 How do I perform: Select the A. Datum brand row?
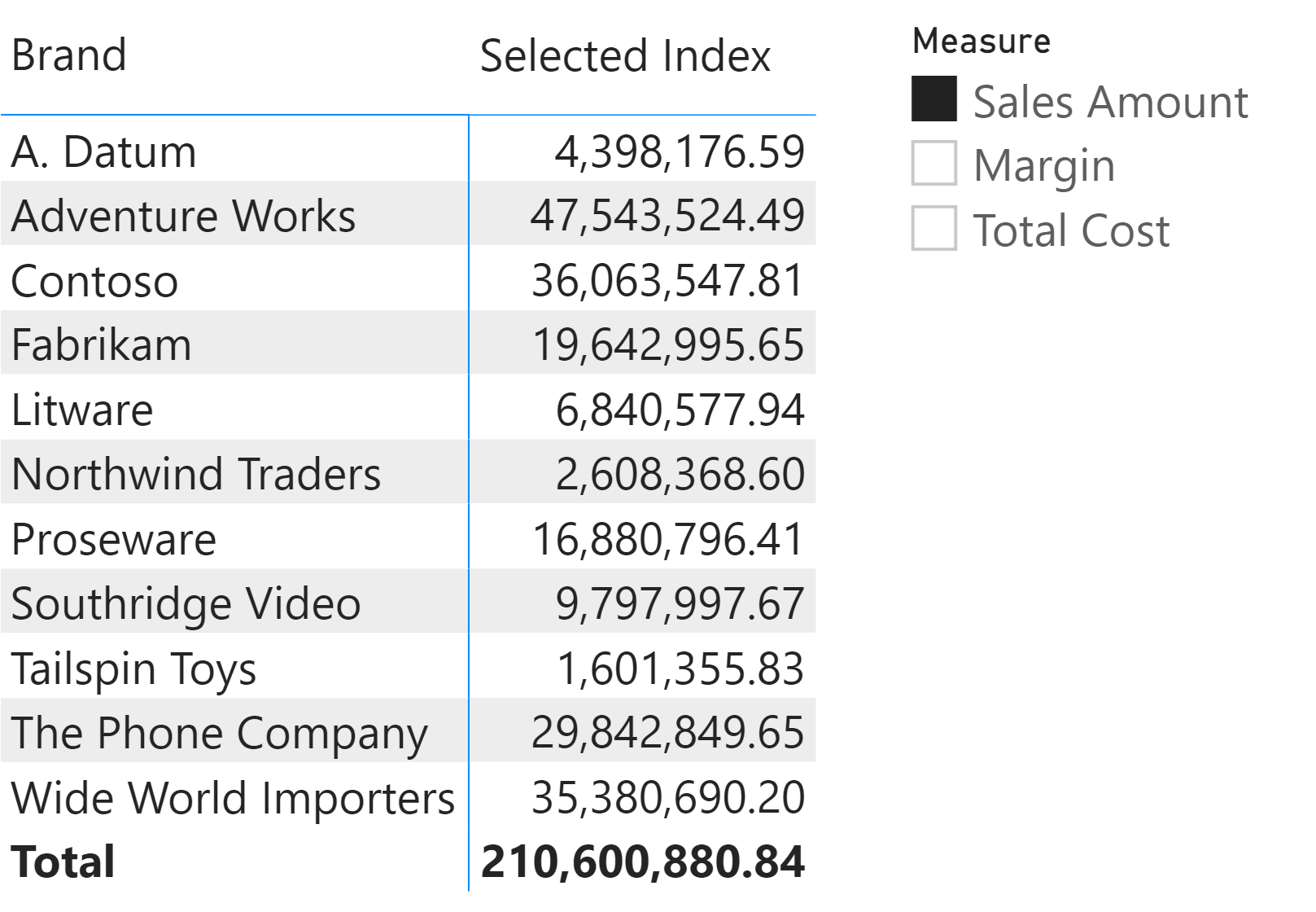click(x=409, y=151)
